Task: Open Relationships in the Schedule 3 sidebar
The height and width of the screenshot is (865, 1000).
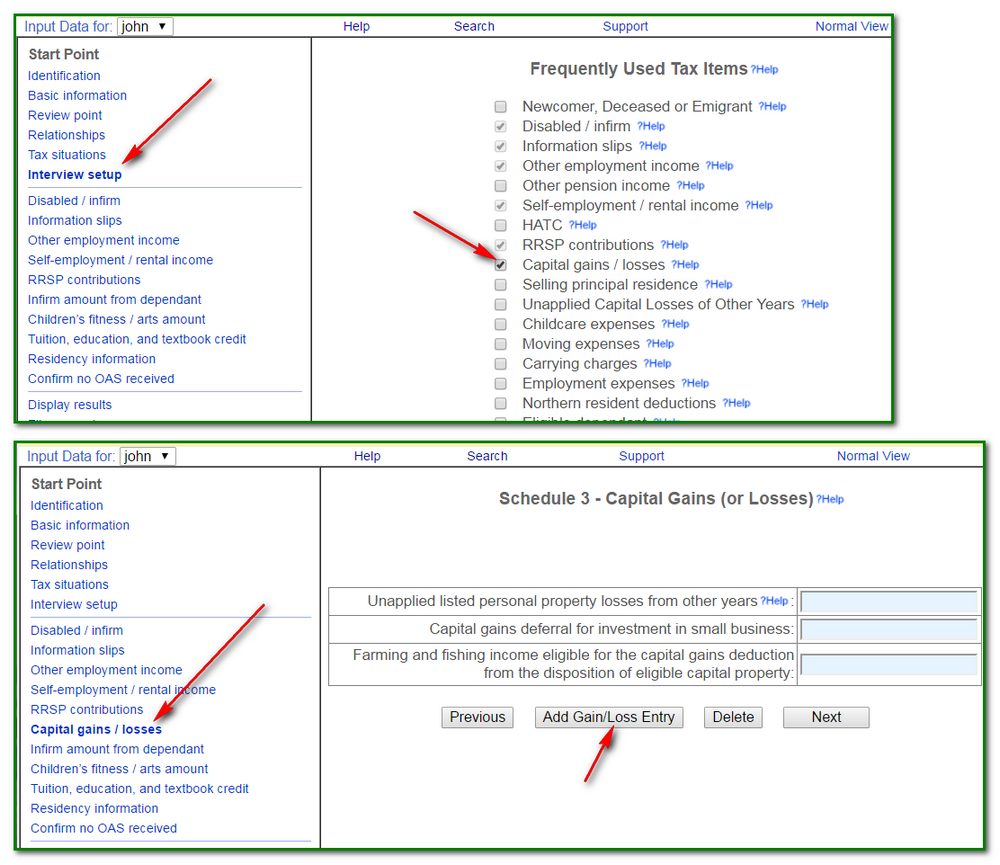Action: pos(69,565)
